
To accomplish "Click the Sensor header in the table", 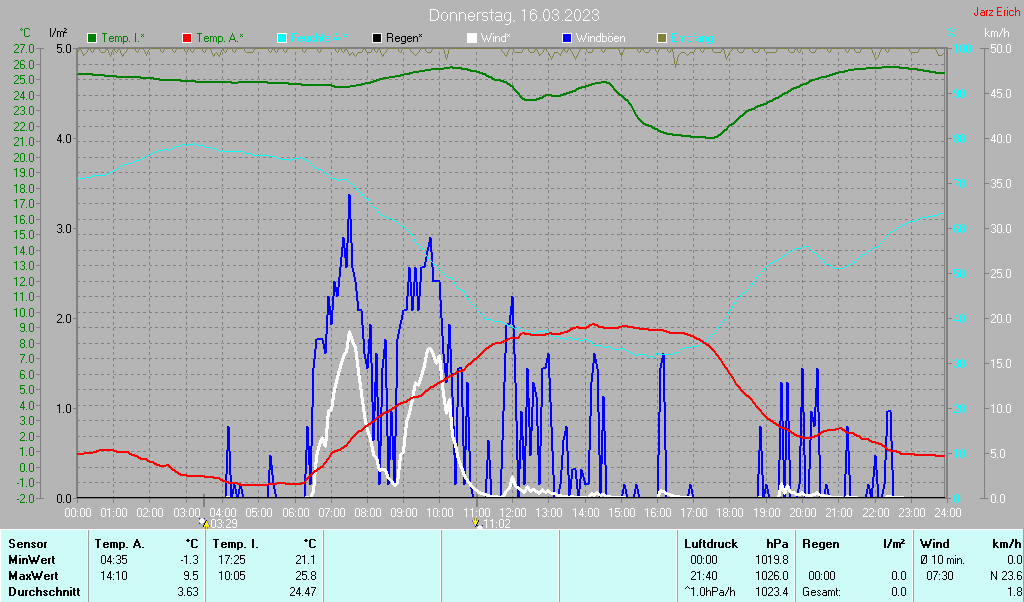I will tap(27, 544).
